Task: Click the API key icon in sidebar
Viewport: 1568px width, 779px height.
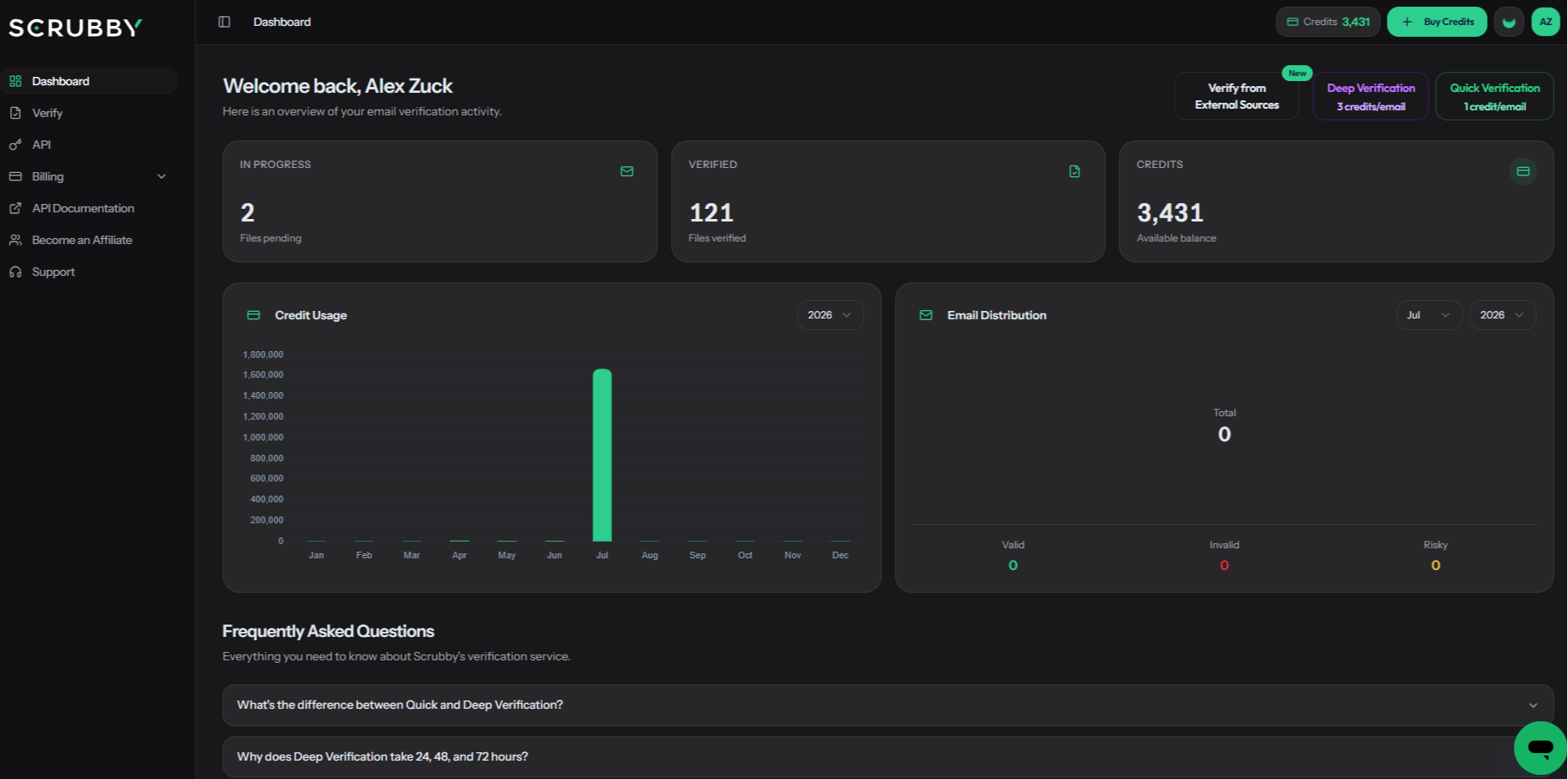Action: (15, 145)
